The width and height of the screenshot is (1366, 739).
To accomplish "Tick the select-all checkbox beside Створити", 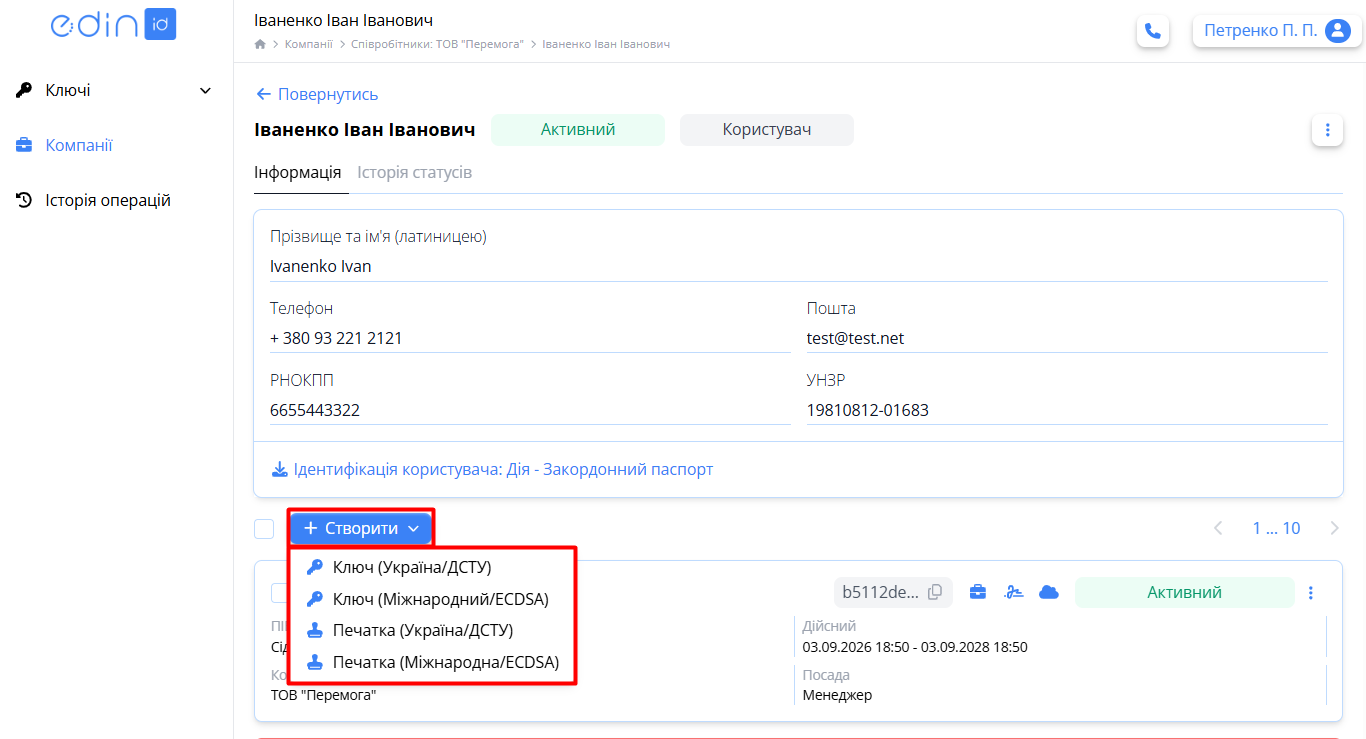I will click(x=264, y=529).
